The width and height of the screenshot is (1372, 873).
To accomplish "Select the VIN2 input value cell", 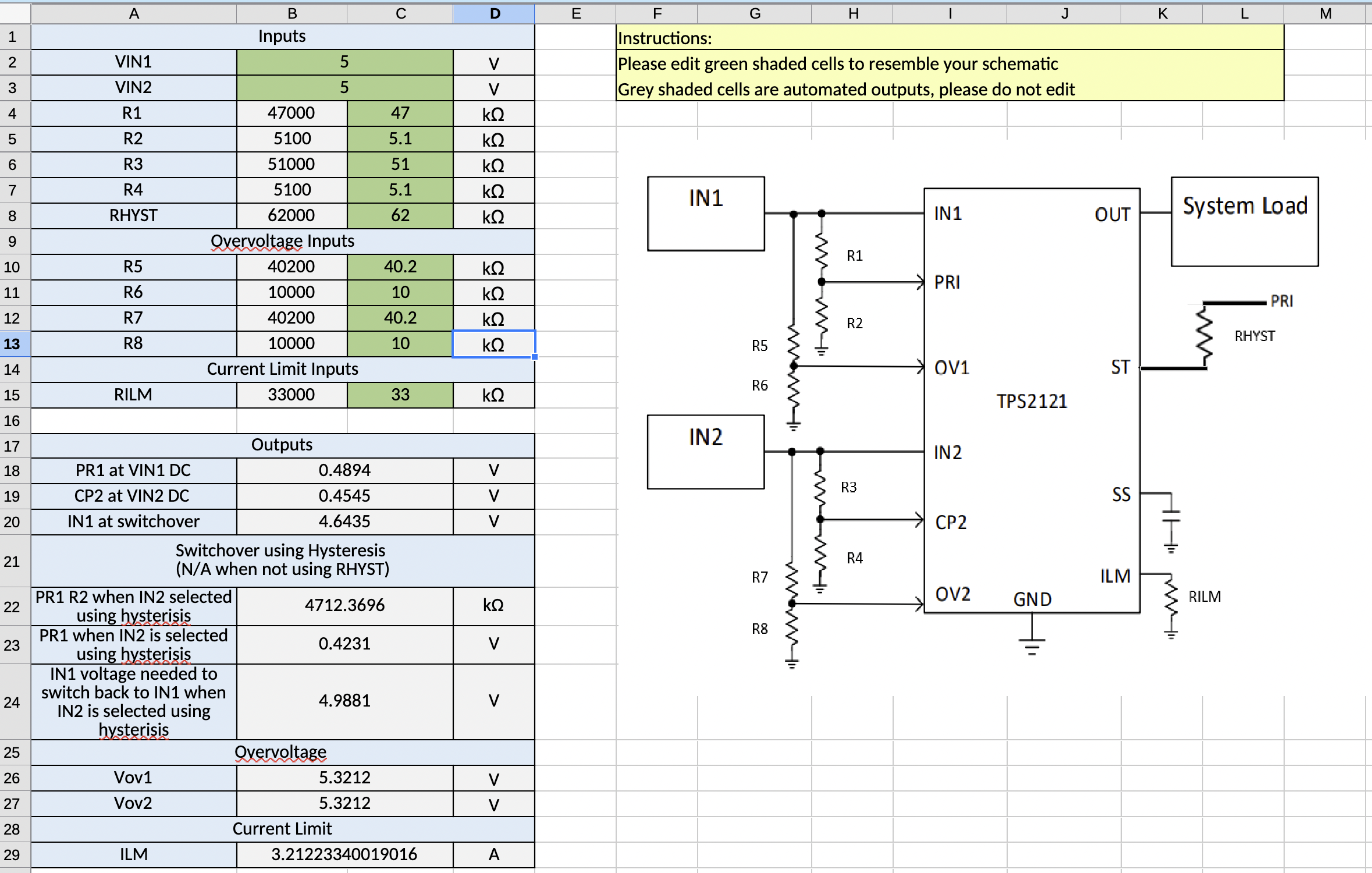I will point(344,88).
